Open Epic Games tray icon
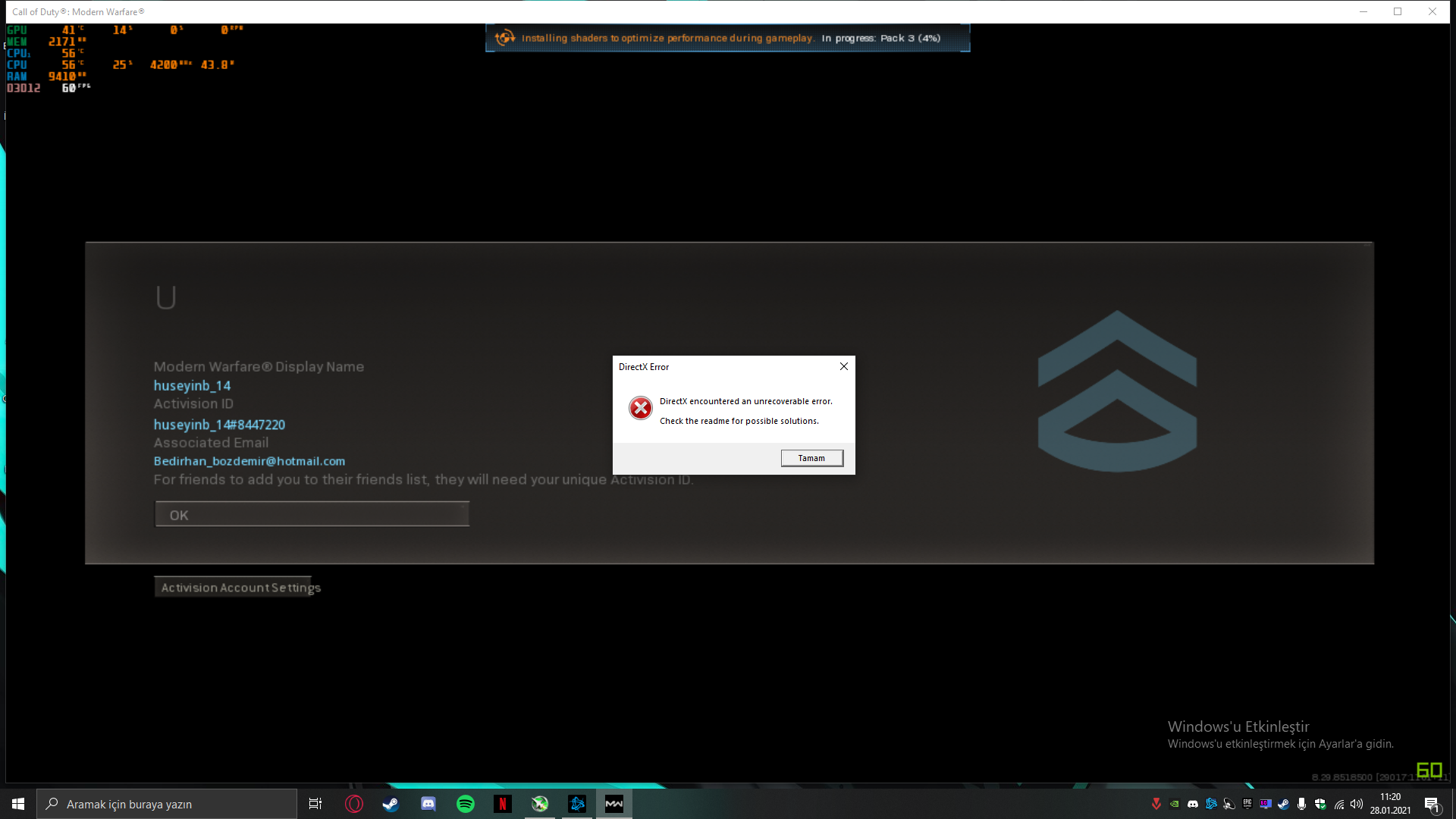1456x819 pixels. (x=1247, y=804)
